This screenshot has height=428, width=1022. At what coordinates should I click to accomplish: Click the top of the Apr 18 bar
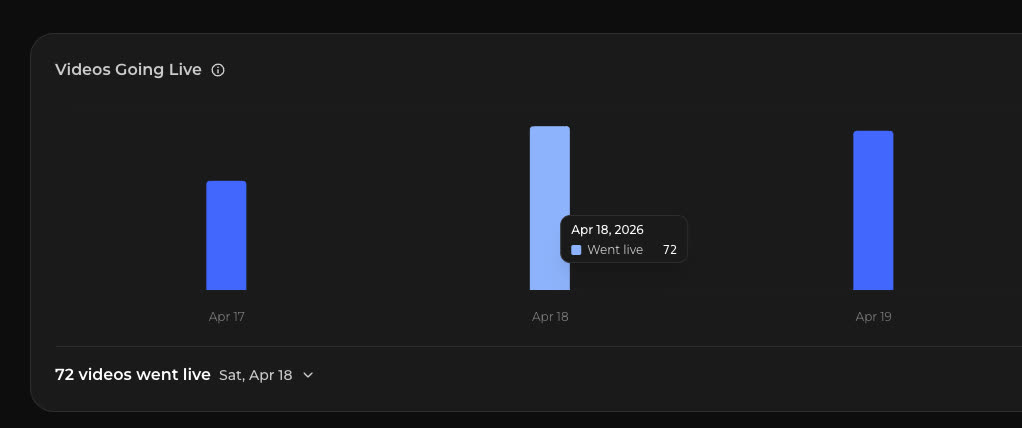[x=549, y=128]
